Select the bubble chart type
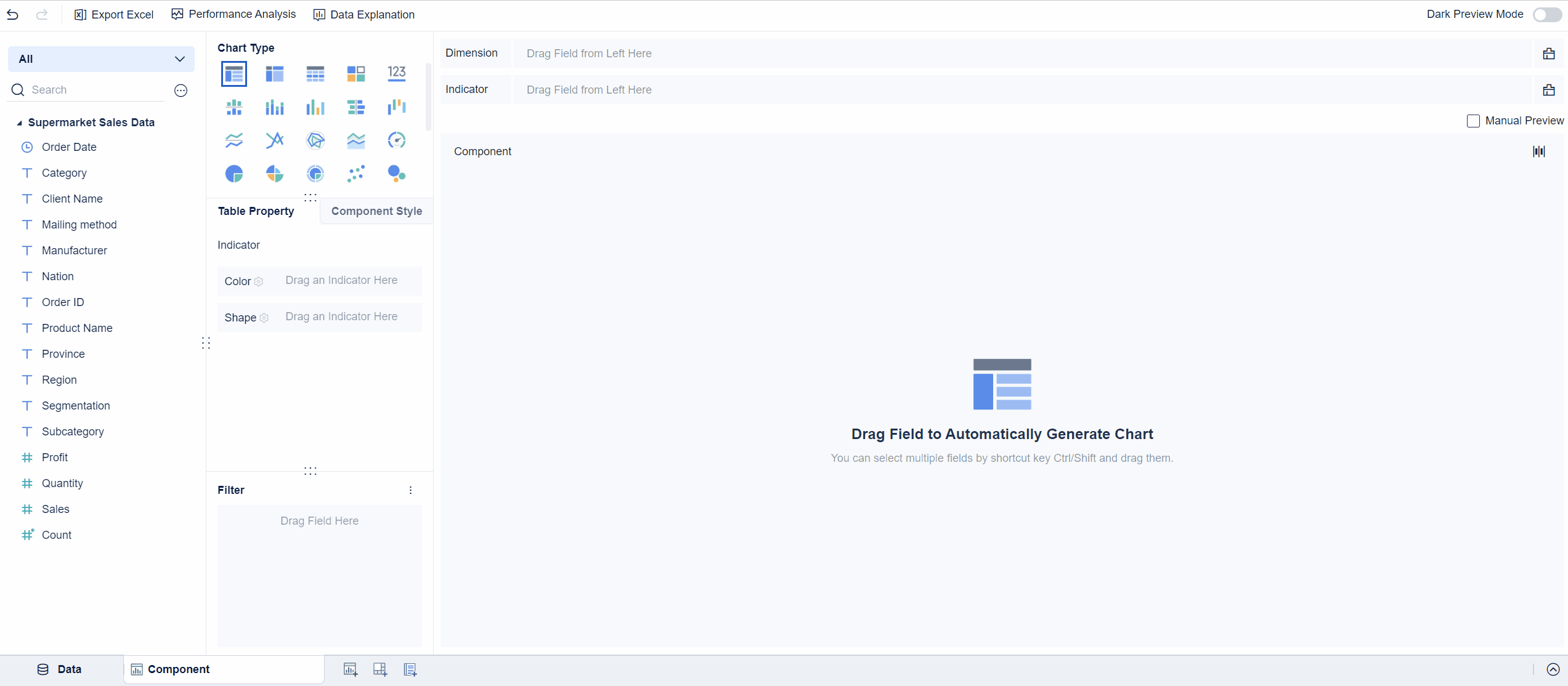Viewport: 1568px width, 686px height. point(397,173)
